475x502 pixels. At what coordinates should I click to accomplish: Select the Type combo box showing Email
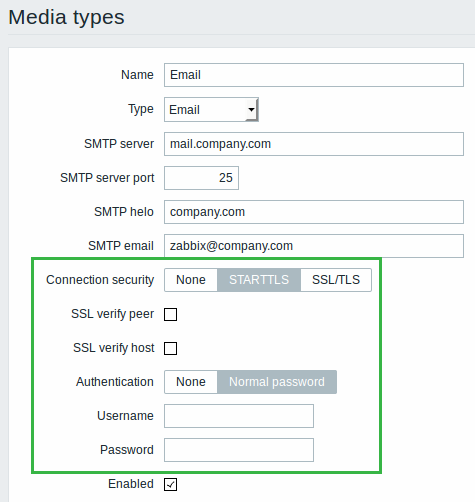pos(211,109)
